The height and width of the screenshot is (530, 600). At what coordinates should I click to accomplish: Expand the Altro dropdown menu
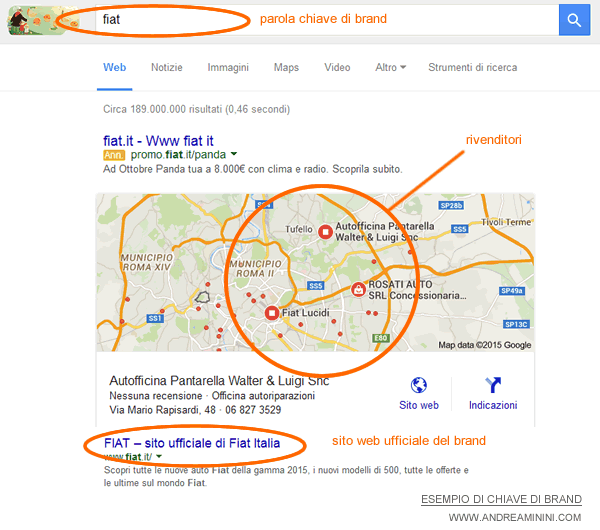(x=390, y=67)
